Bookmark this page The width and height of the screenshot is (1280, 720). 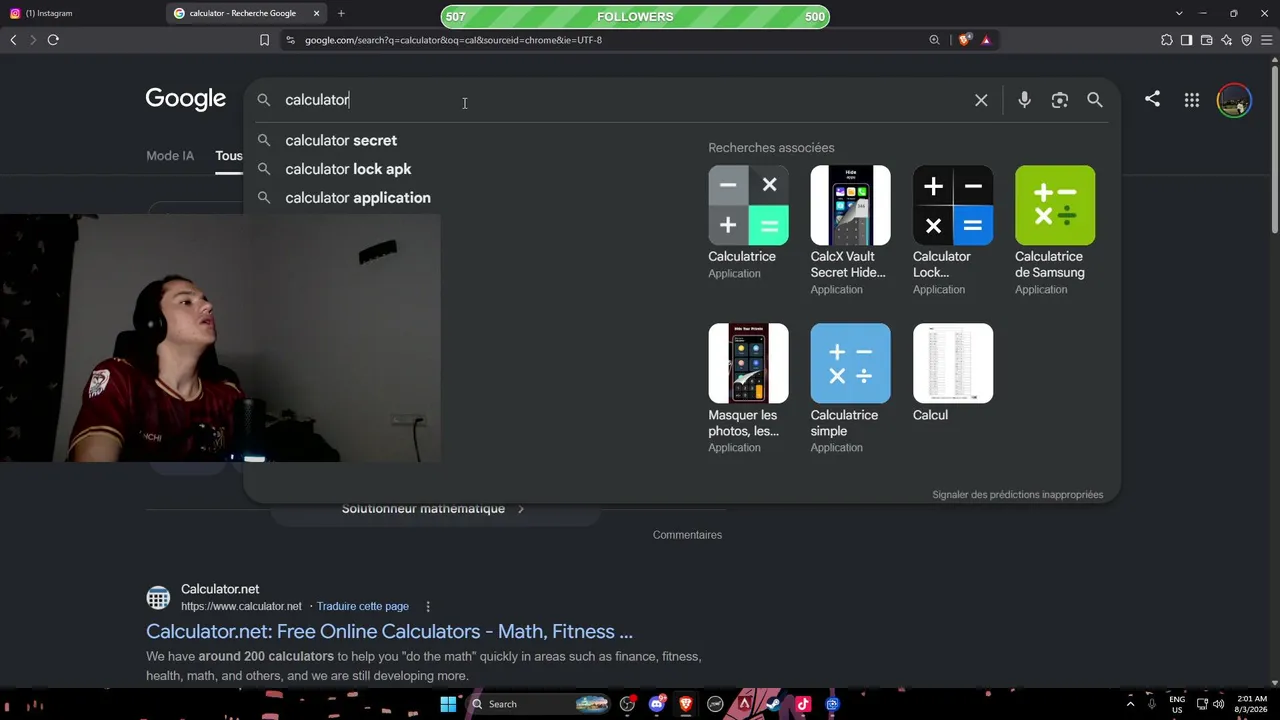[264, 40]
